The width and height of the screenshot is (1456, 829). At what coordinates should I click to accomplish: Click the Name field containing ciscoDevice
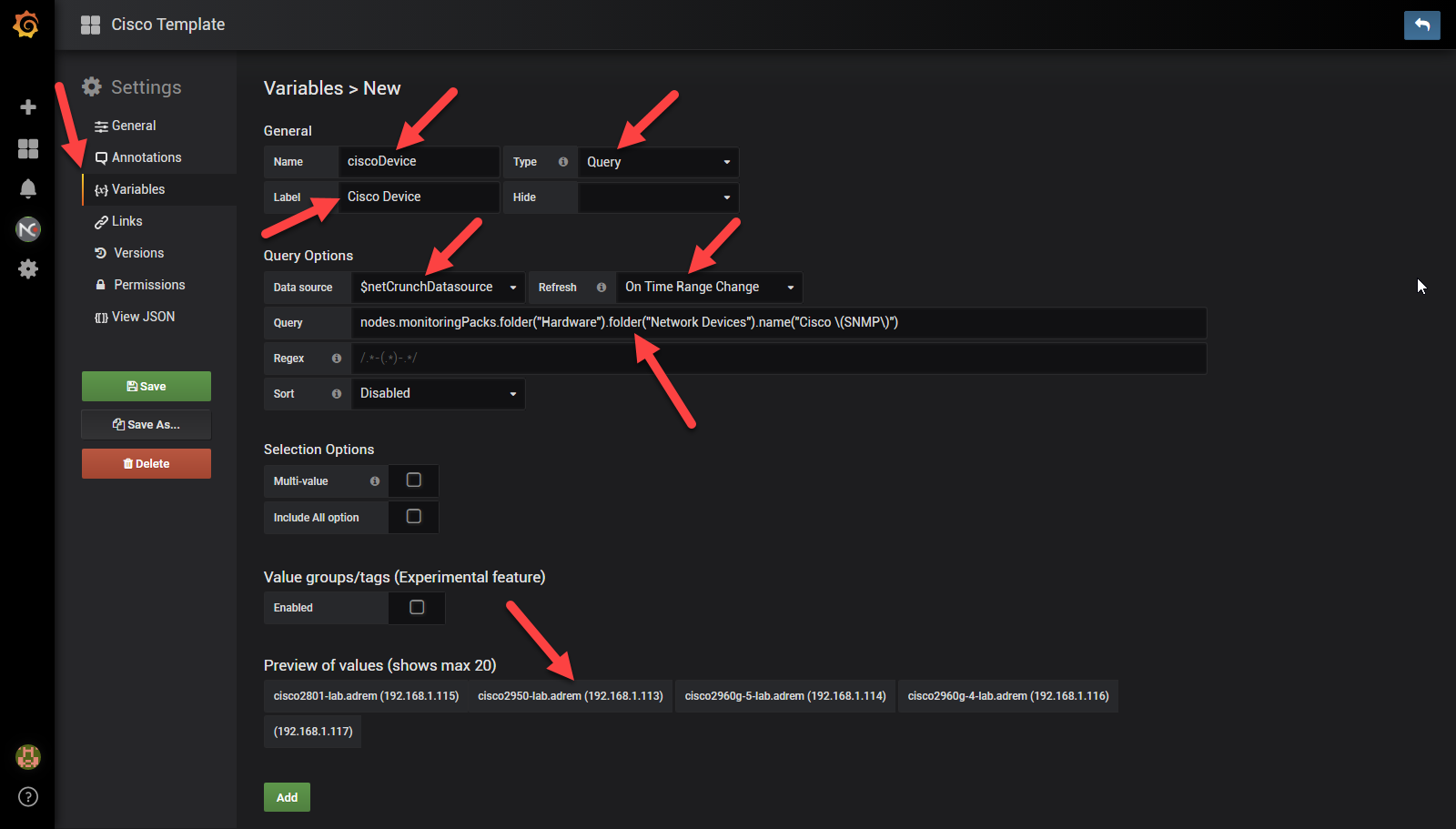pyautogui.click(x=419, y=162)
